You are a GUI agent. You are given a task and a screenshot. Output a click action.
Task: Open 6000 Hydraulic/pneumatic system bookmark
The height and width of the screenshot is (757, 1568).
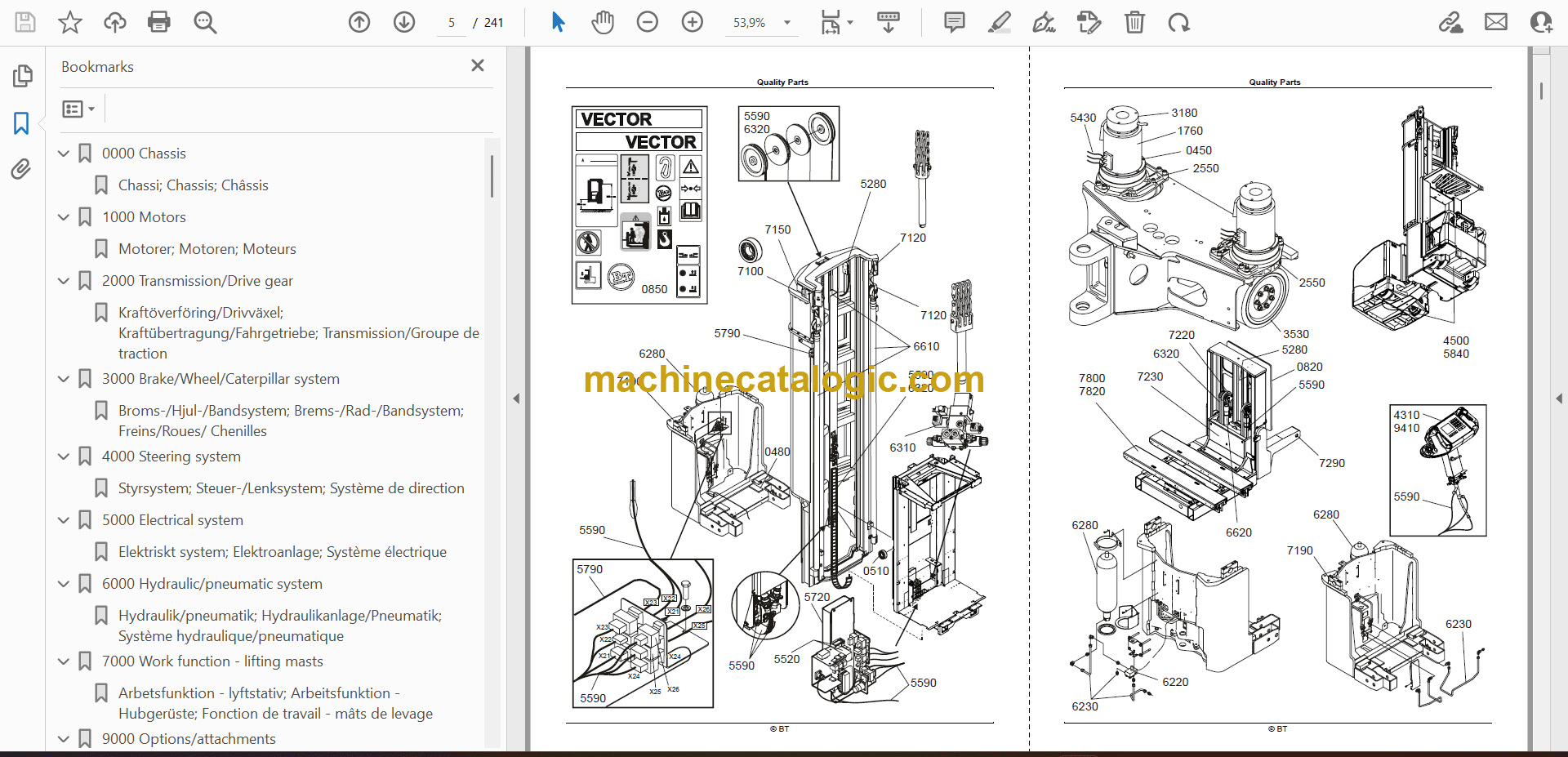212,584
